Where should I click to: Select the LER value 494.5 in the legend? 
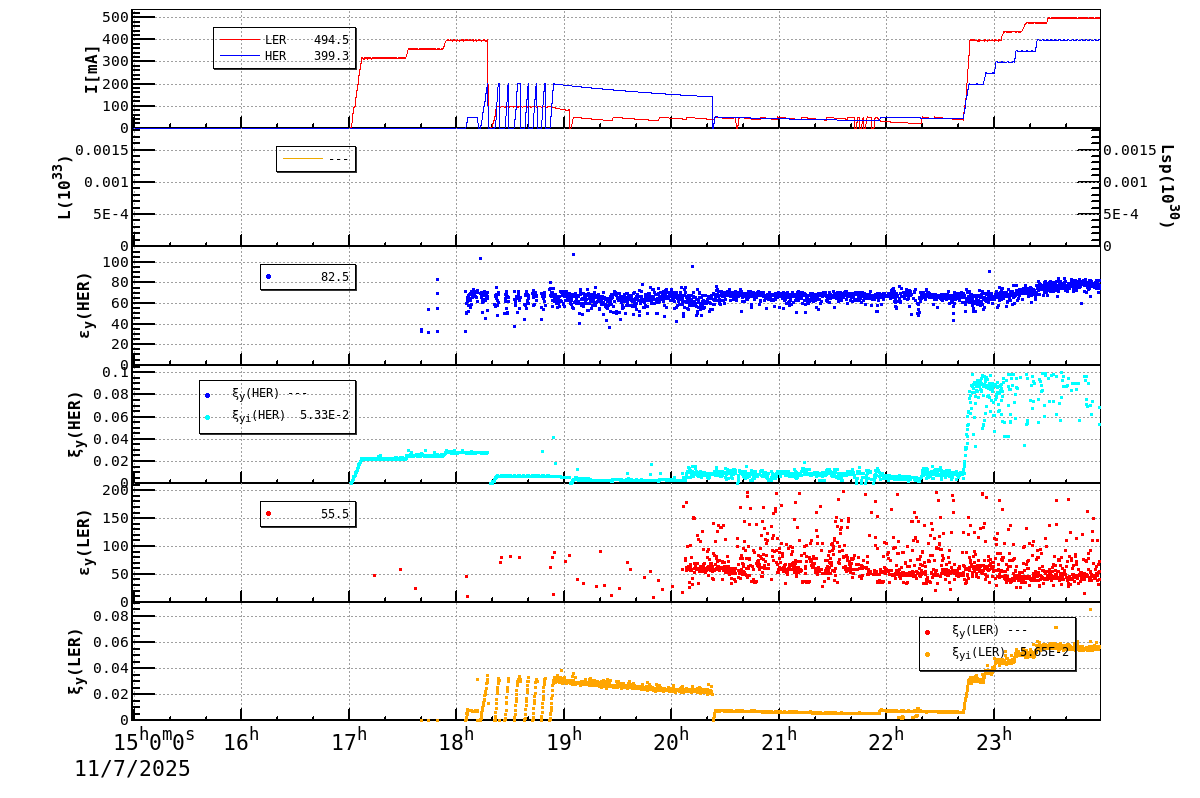coord(331,40)
